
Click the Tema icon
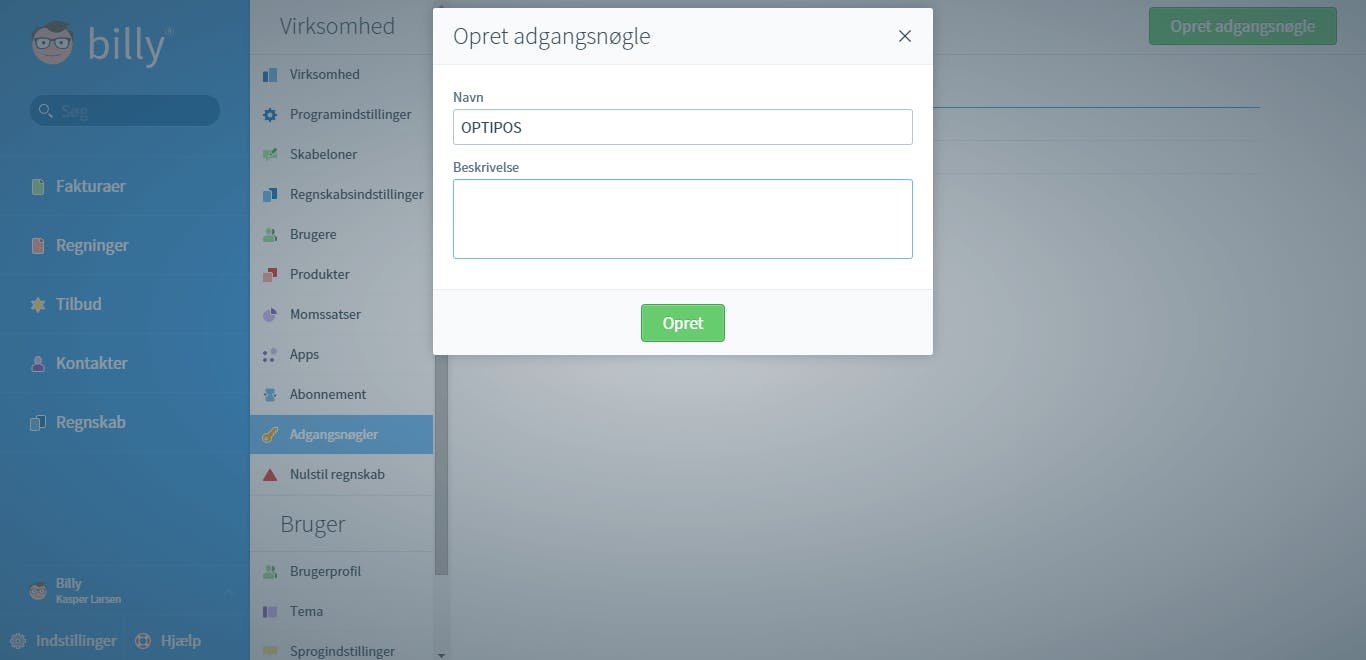click(x=270, y=612)
